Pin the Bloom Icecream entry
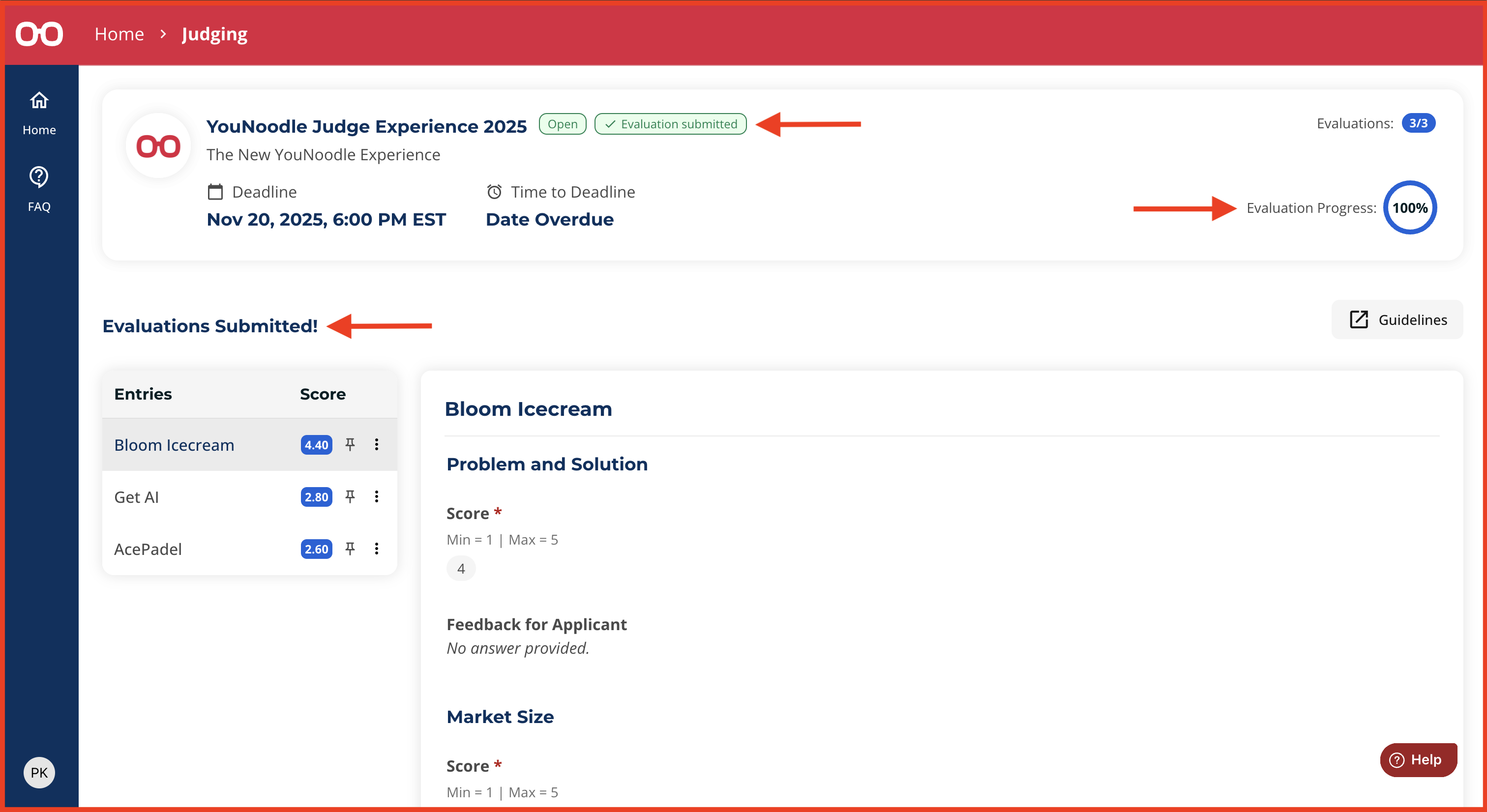This screenshot has width=1487, height=812. [x=350, y=444]
